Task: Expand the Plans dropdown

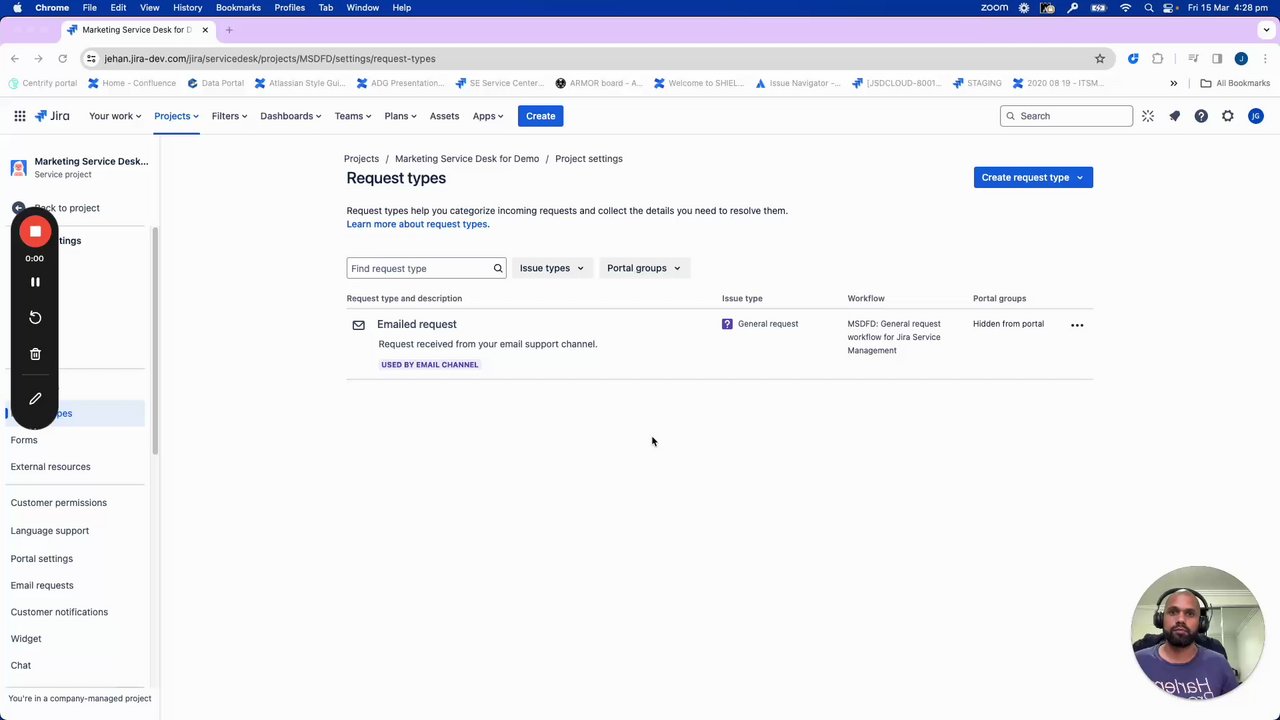Action: pos(401,116)
